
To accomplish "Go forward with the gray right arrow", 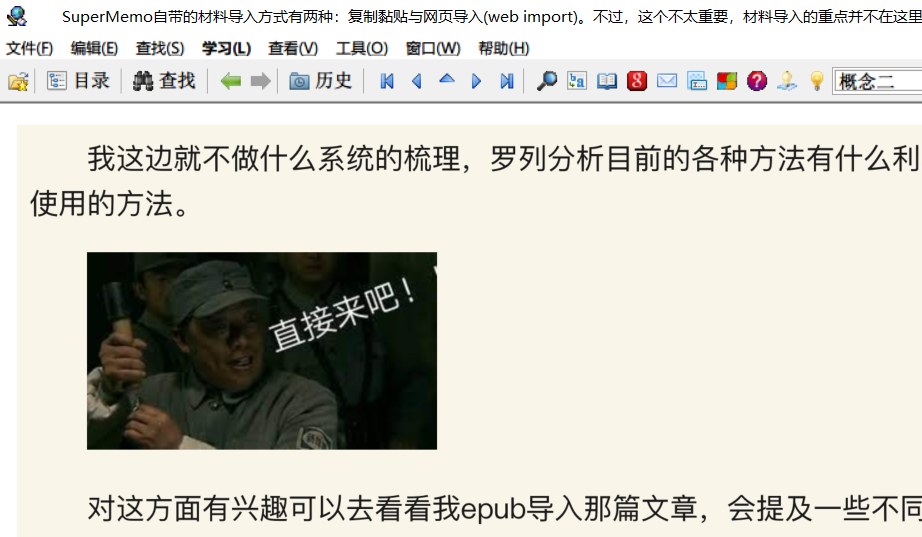I will (260, 81).
